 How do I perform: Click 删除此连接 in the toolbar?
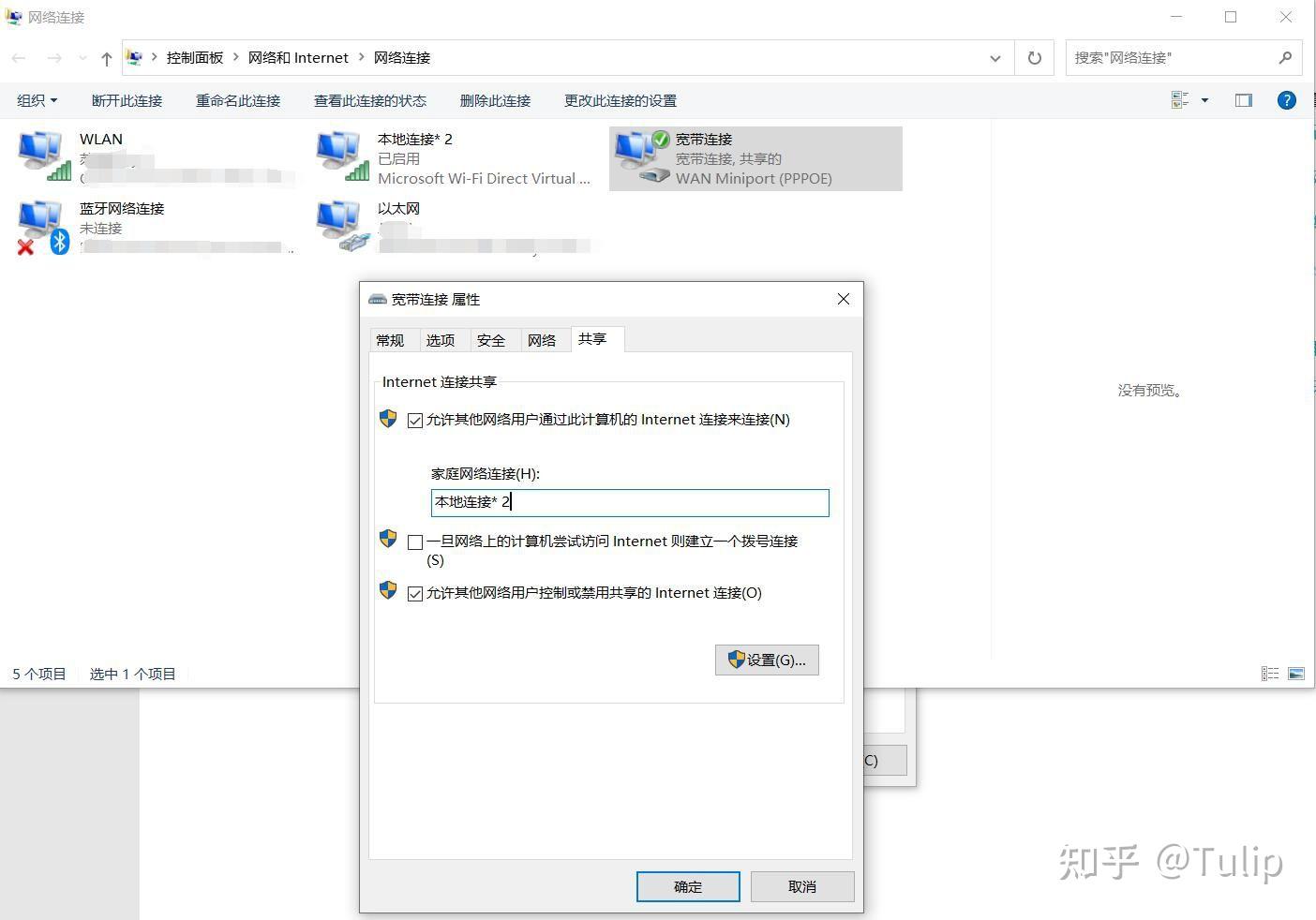(x=495, y=100)
